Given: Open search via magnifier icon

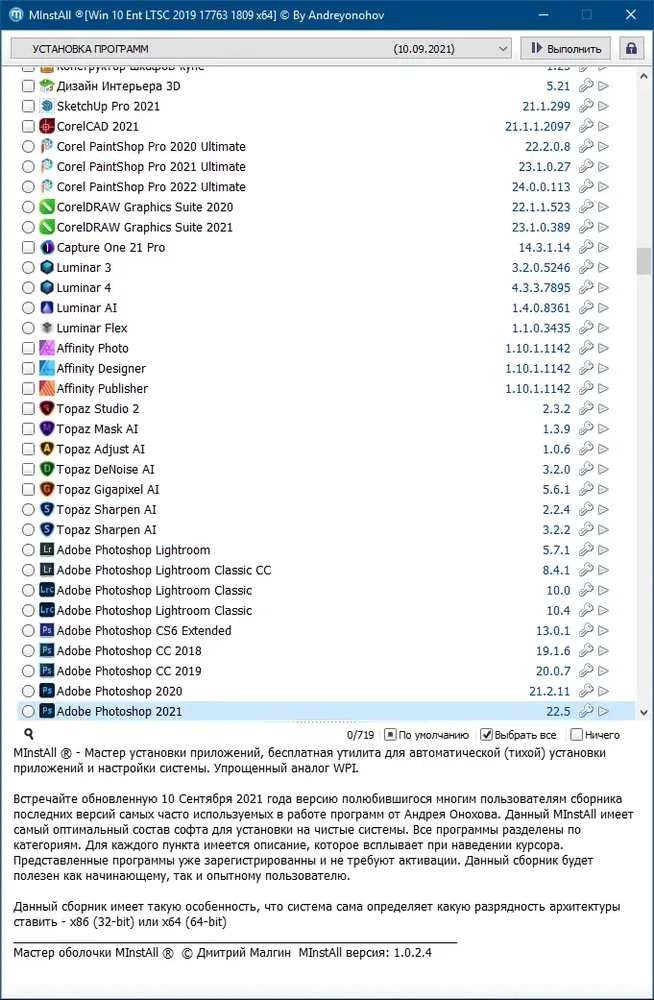Looking at the screenshot, I should pyautogui.click(x=29, y=733).
